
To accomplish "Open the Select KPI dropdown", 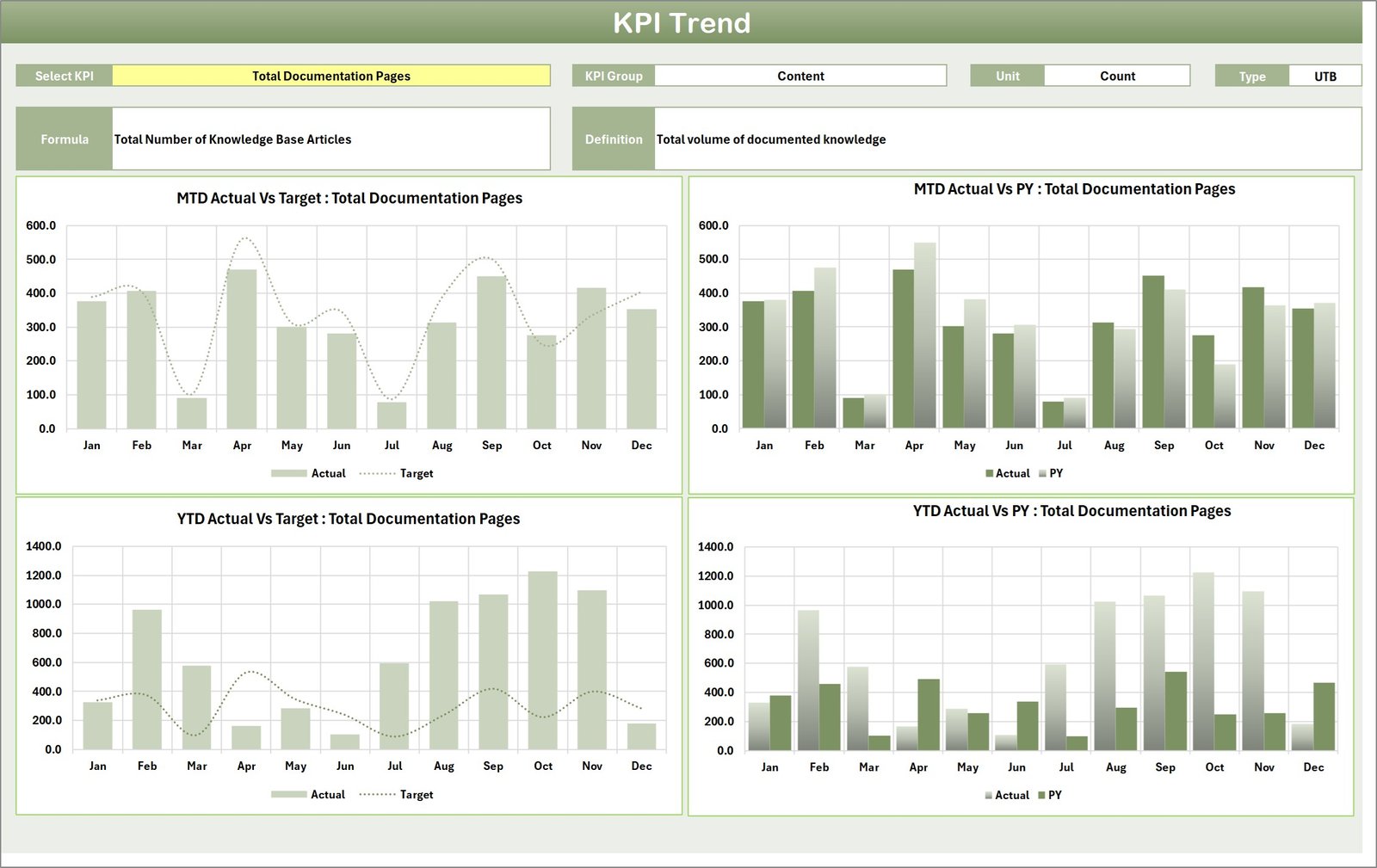I will [x=331, y=76].
